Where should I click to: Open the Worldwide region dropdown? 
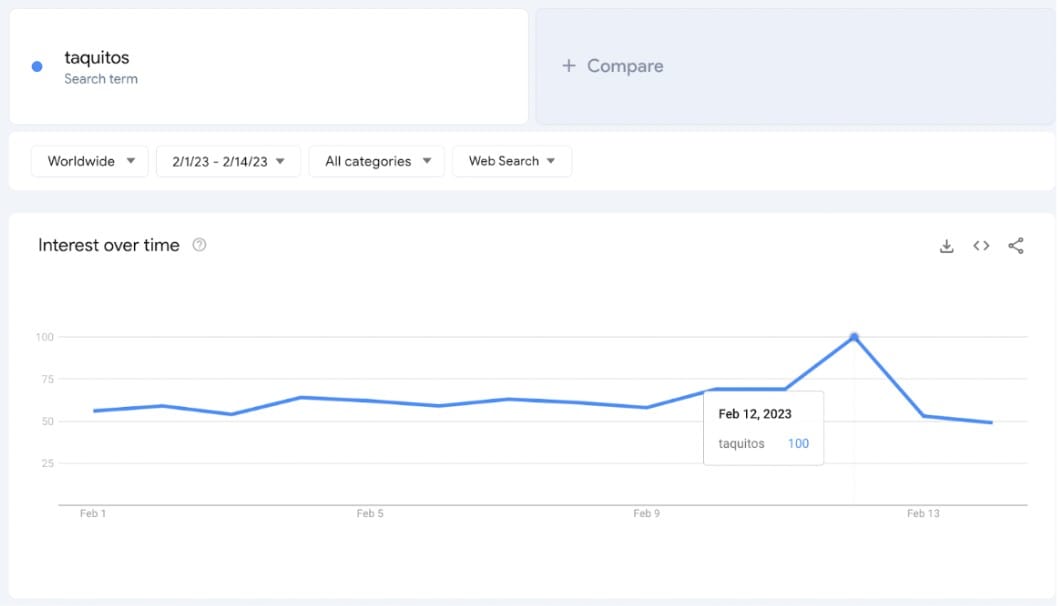pyautogui.click(x=90, y=161)
